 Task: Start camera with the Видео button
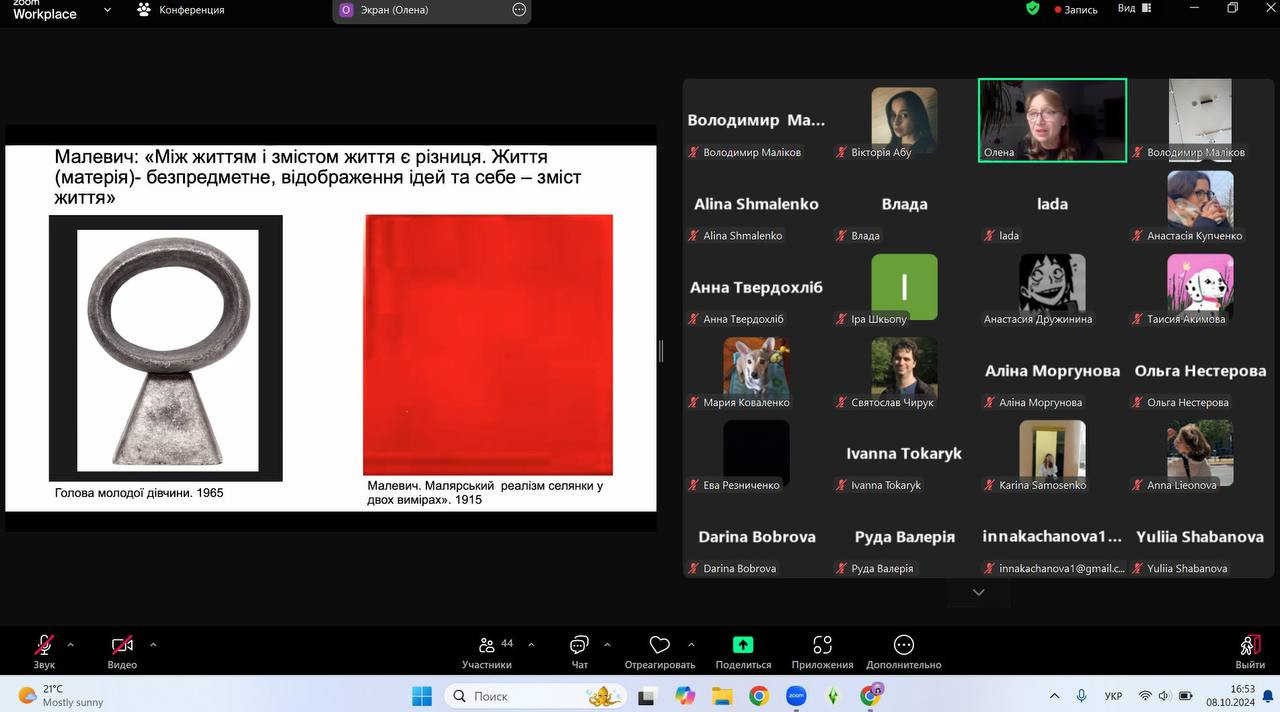tap(122, 650)
